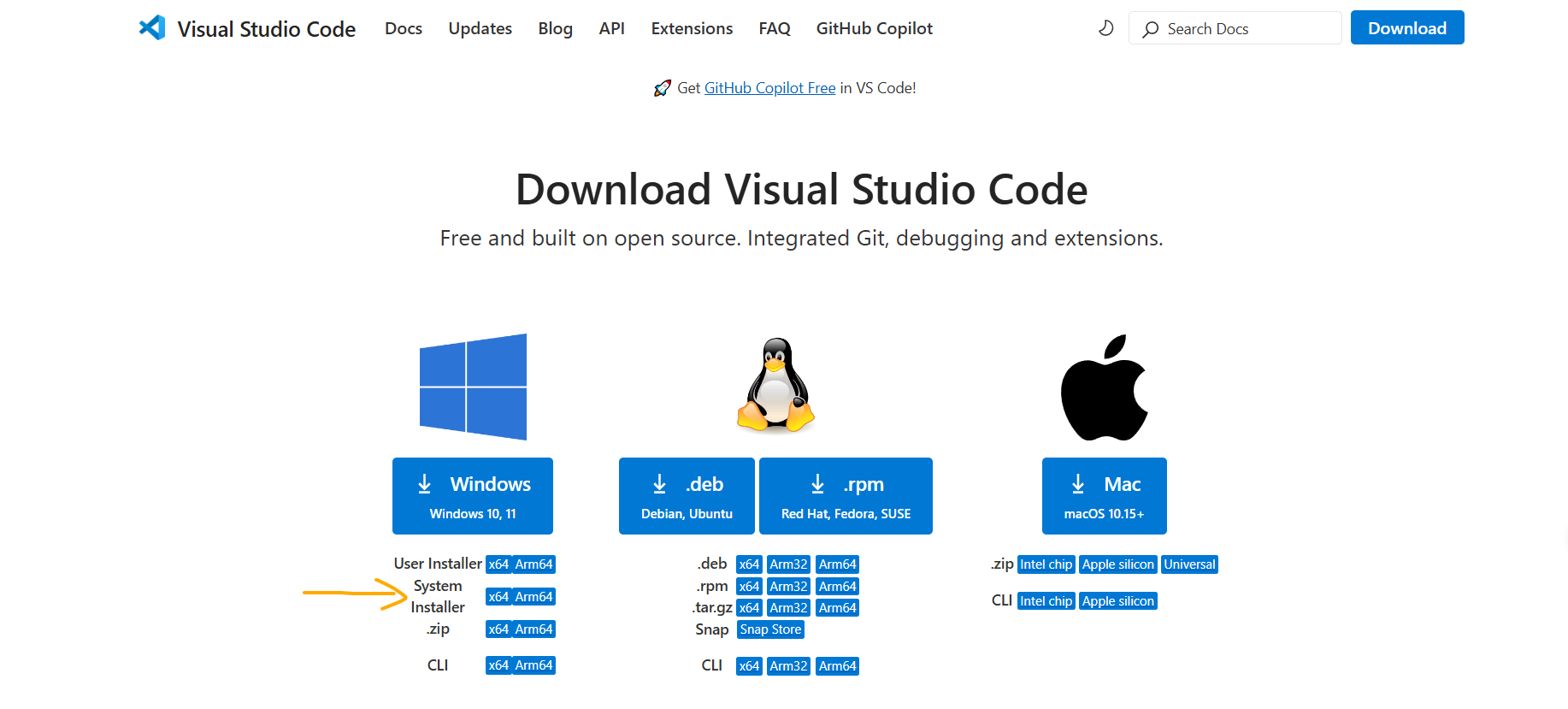This screenshot has width=1568, height=709.
Task: Download the Linux CLI Arm64 build
Action: [837, 666]
